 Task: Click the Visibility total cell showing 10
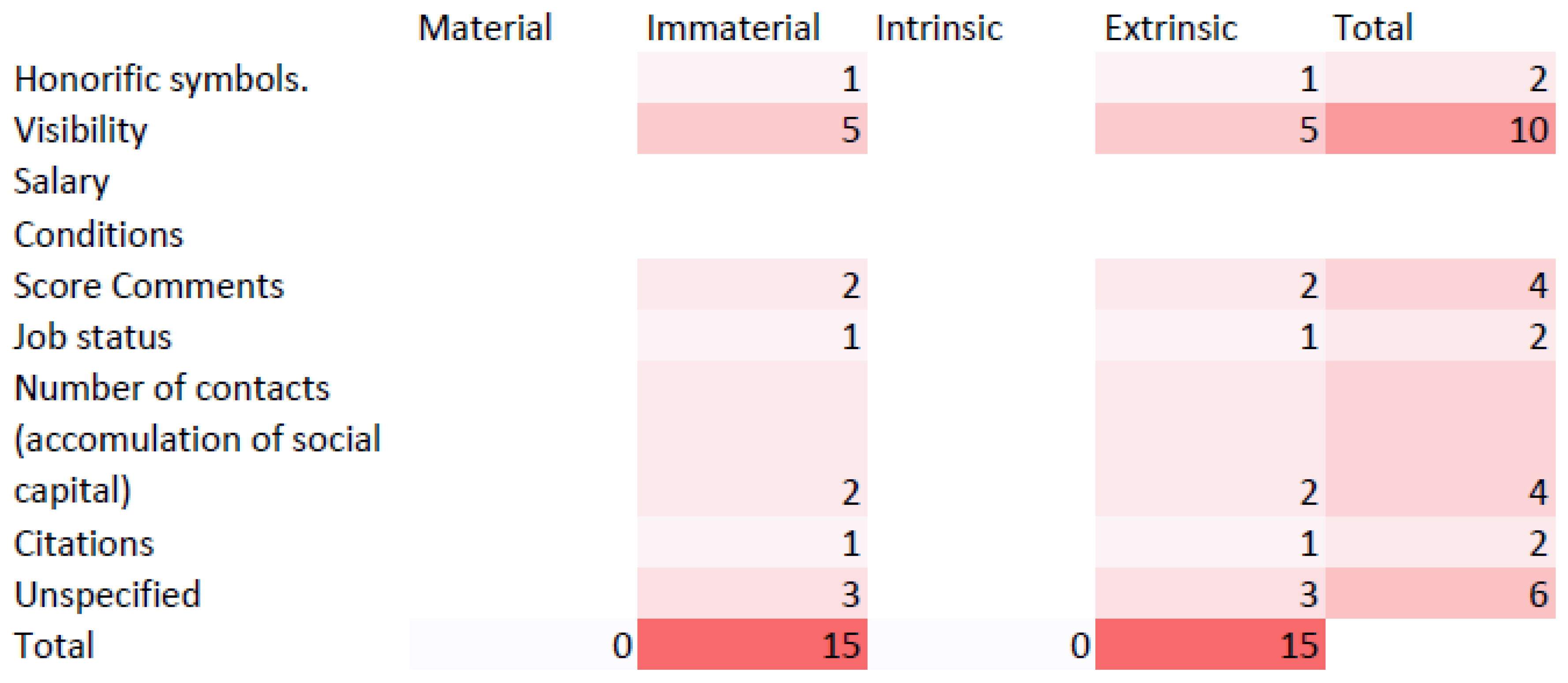tap(1440, 129)
